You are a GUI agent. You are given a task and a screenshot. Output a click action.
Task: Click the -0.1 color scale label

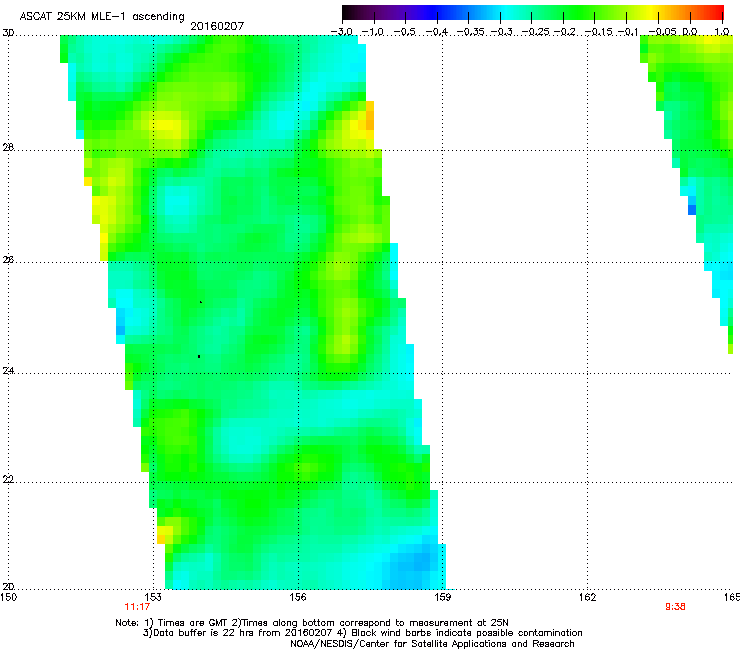(628, 32)
